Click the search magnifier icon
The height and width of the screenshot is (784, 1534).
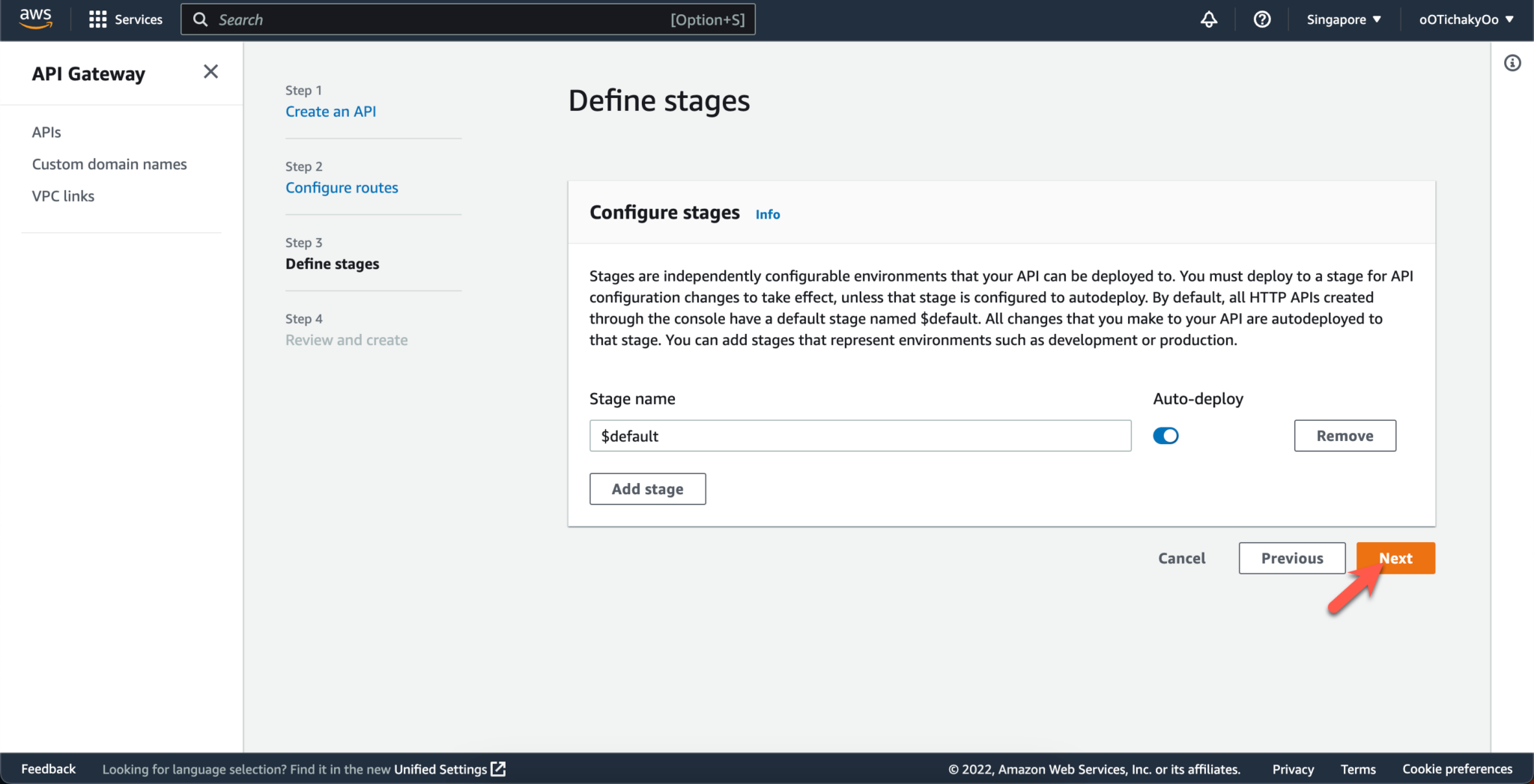click(199, 19)
